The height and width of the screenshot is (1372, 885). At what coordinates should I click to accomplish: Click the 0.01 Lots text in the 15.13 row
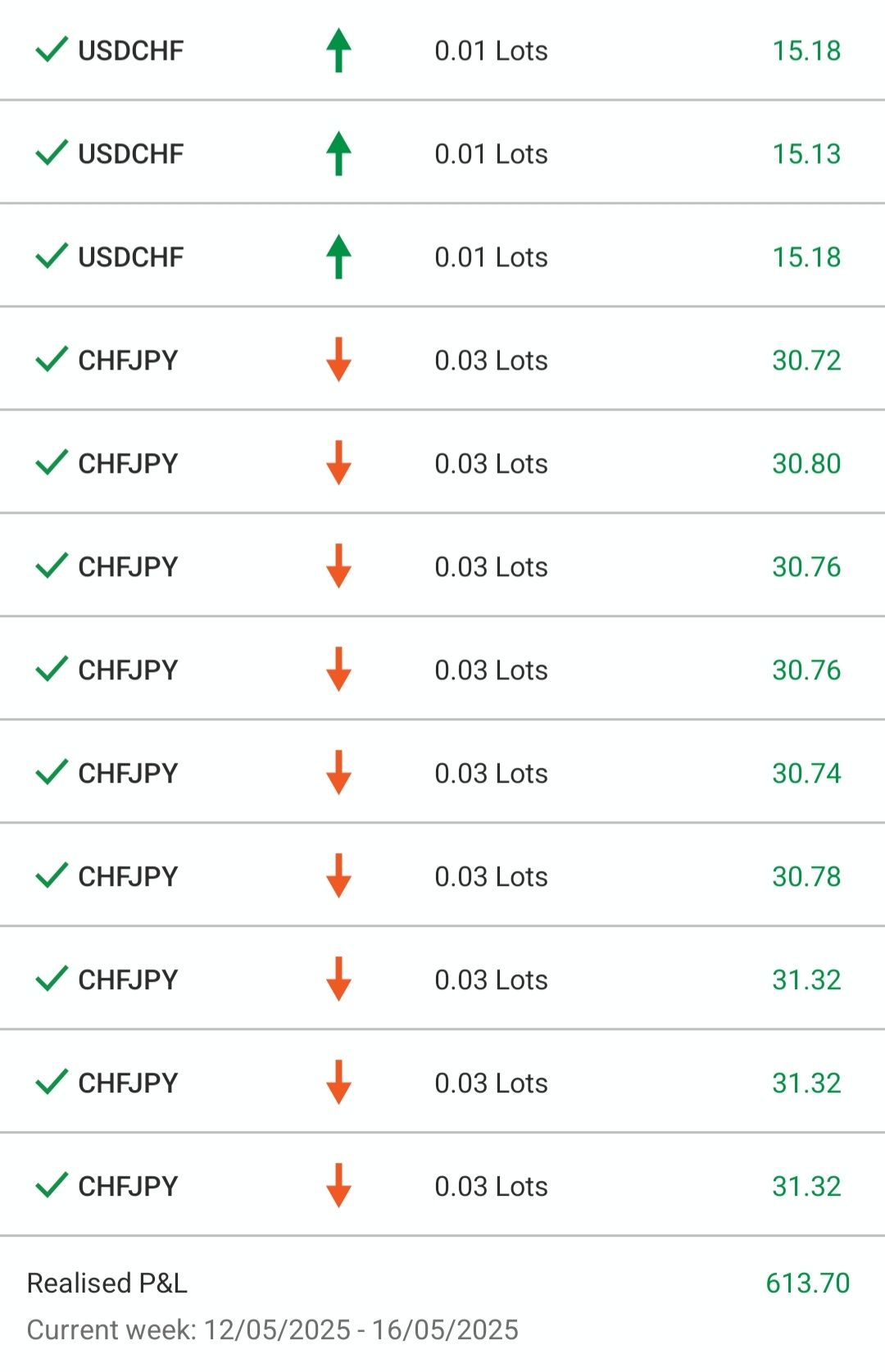(491, 153)
